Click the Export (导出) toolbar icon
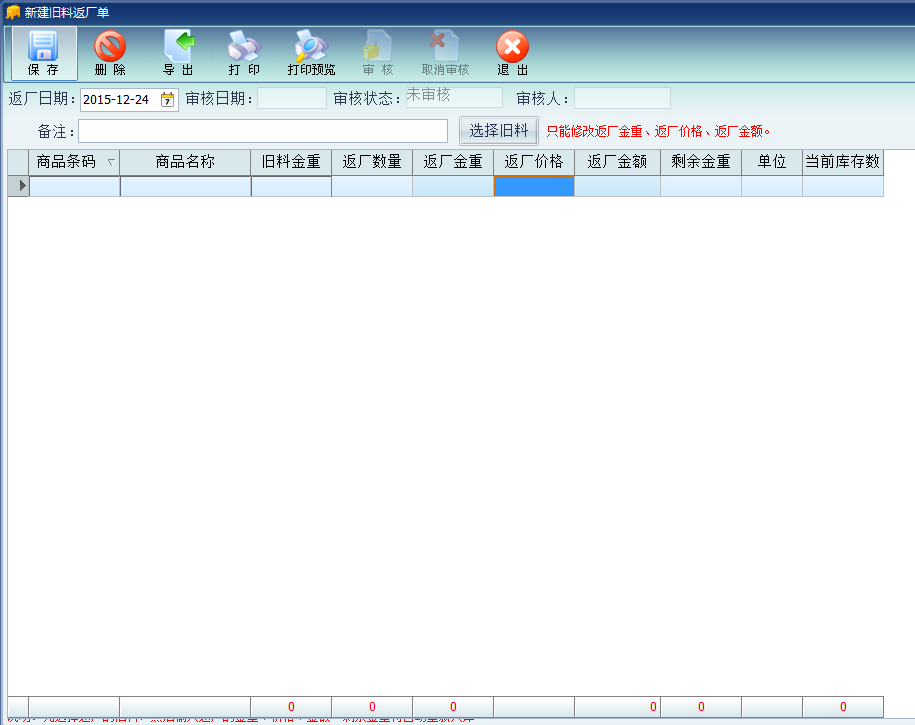Screen dimensions: 915x725 pos(178,53)
